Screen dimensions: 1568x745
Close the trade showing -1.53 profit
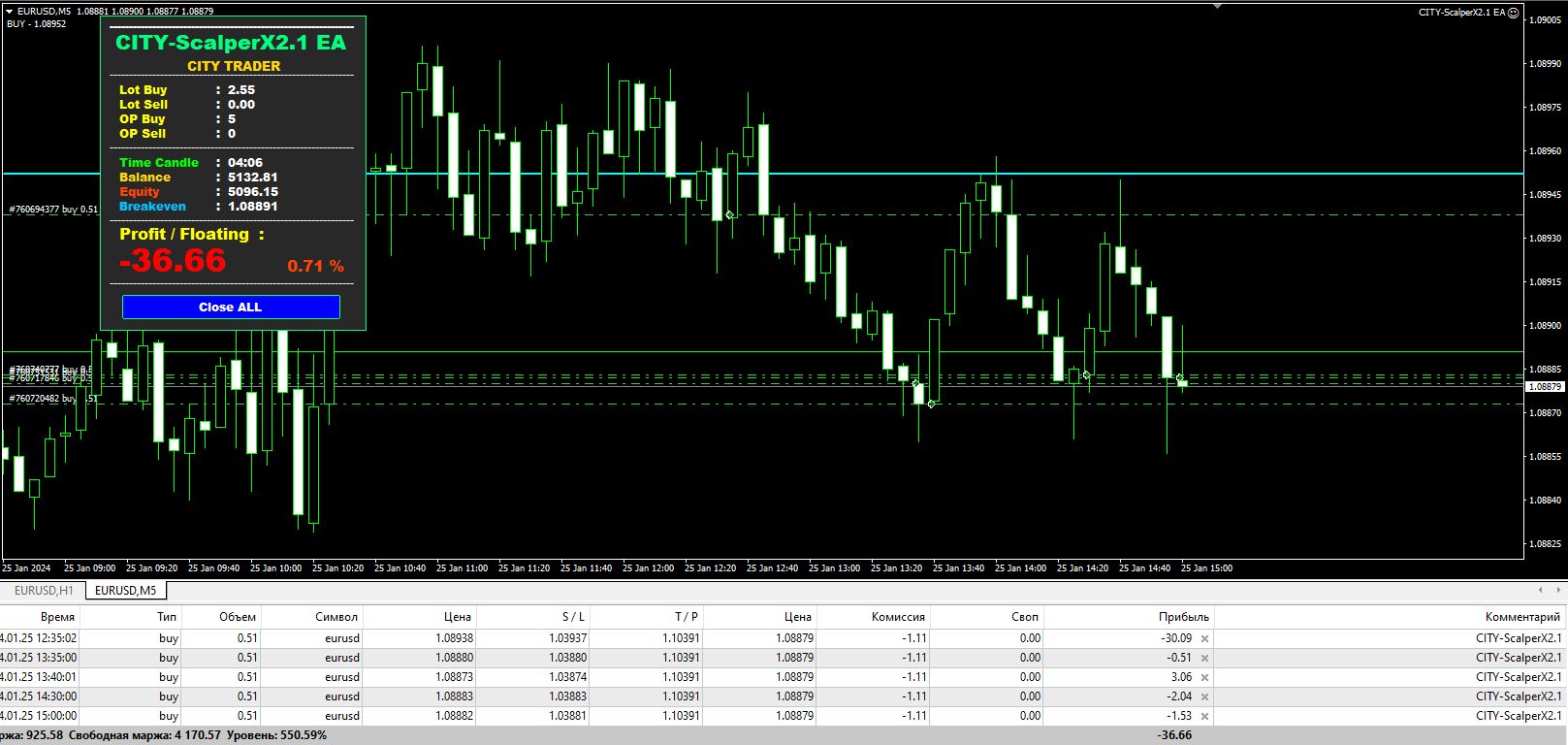coord(1205,717)
